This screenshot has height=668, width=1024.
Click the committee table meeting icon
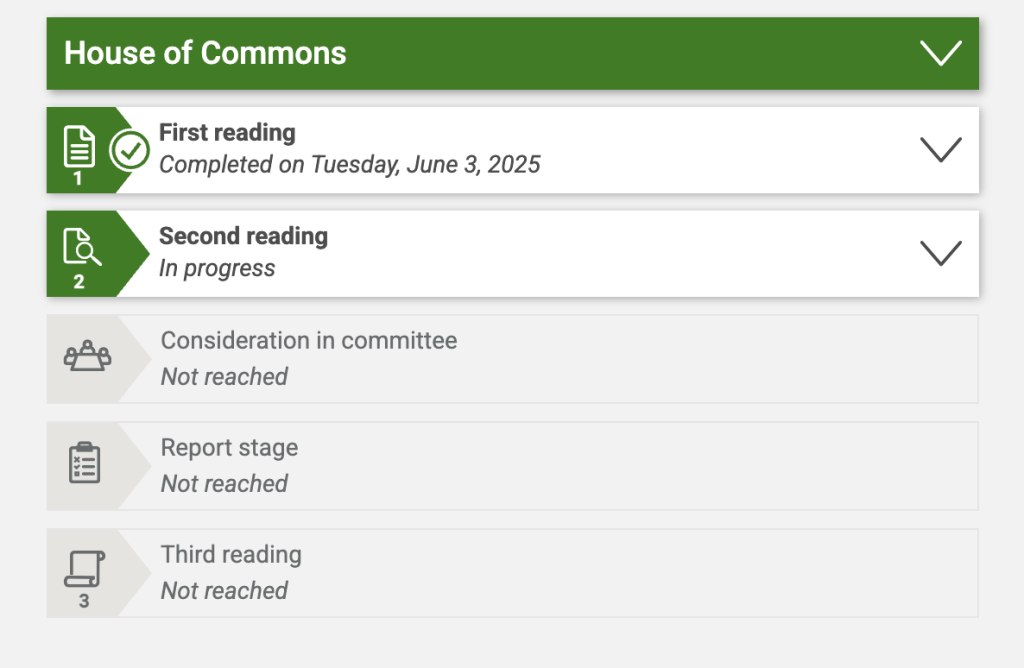pyautogui.click(x=87, y=356)
